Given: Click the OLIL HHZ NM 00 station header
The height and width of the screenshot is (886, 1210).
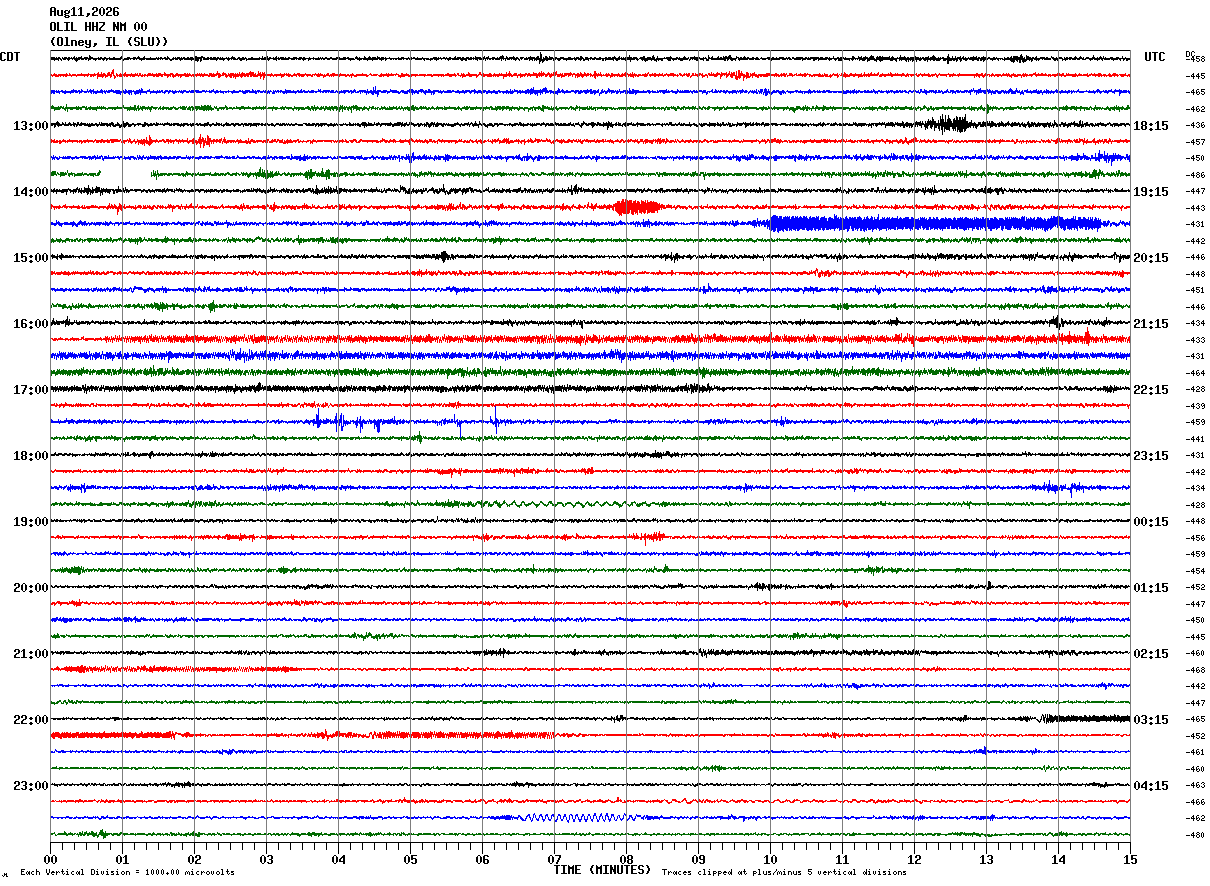Looking at the screenshot, I should click(x=98, y=27).
